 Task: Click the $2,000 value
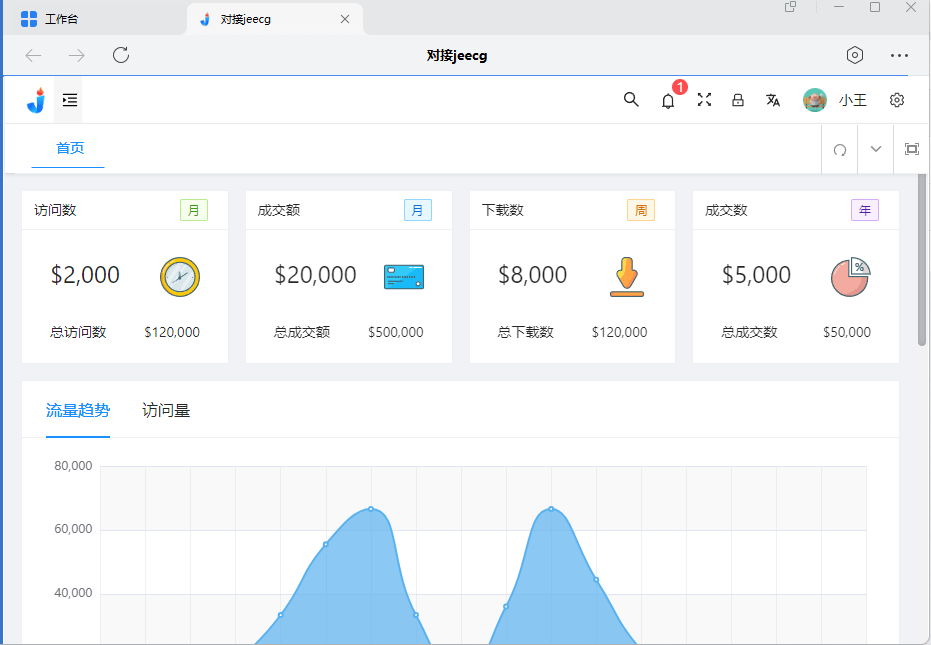coord(85,275)
